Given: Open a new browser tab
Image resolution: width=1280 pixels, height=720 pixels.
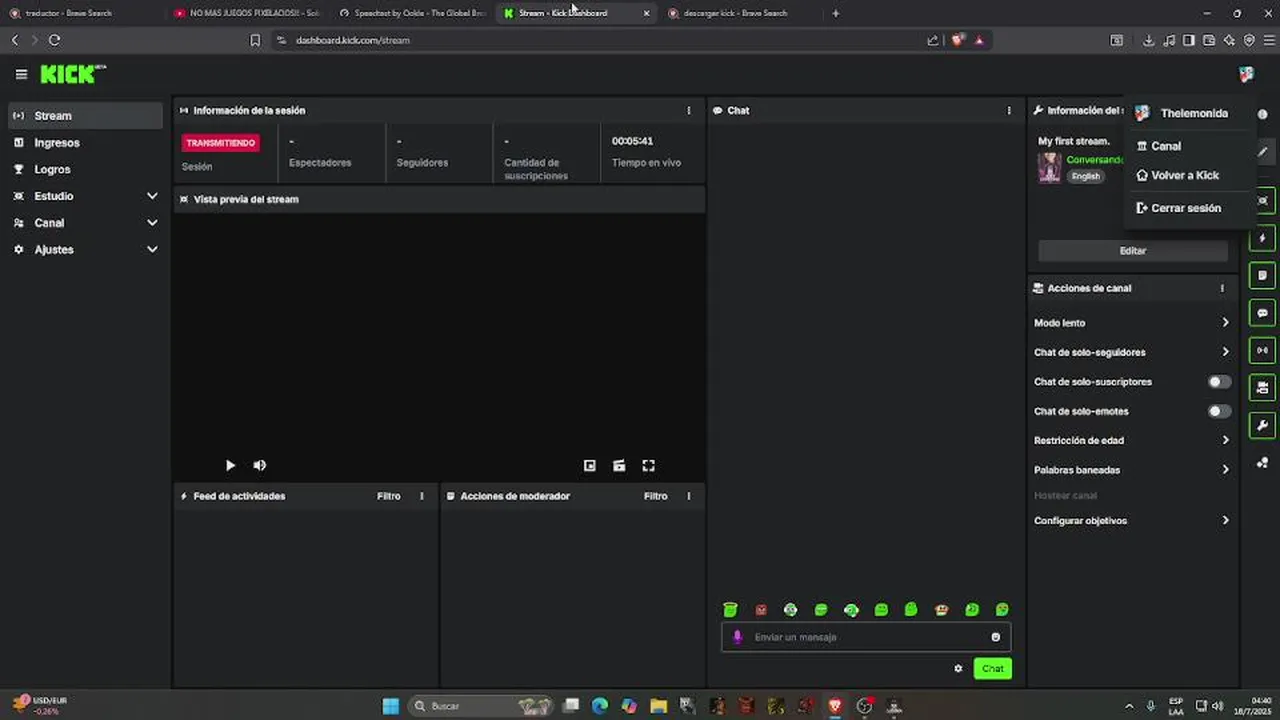Looking at the screenshot, I should pos(836,13).
